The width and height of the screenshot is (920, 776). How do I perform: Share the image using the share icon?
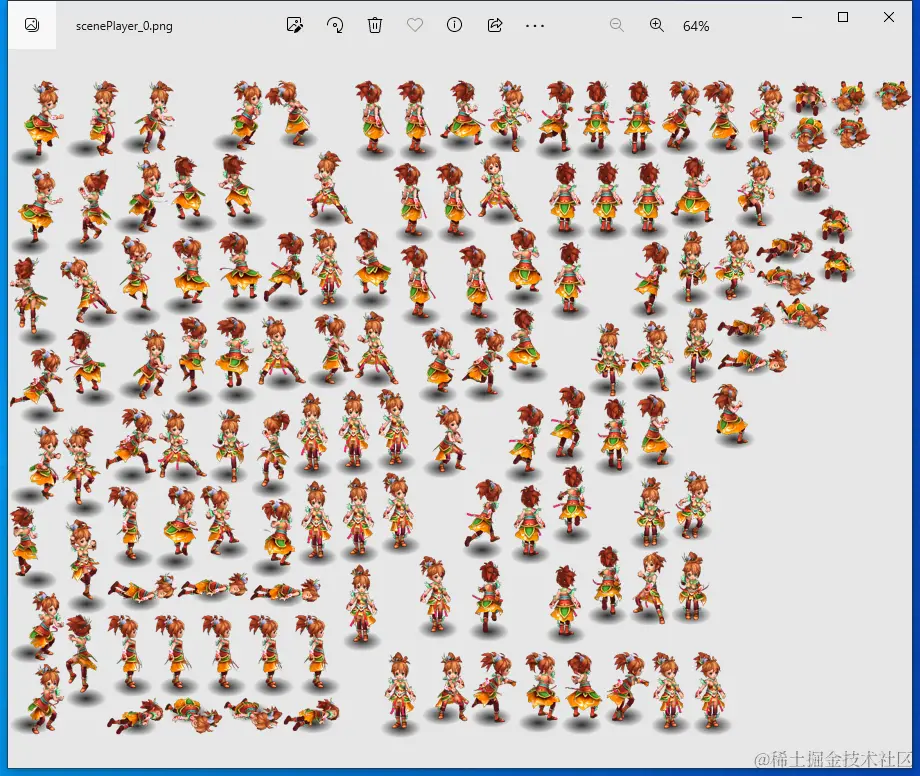point(495,25)
